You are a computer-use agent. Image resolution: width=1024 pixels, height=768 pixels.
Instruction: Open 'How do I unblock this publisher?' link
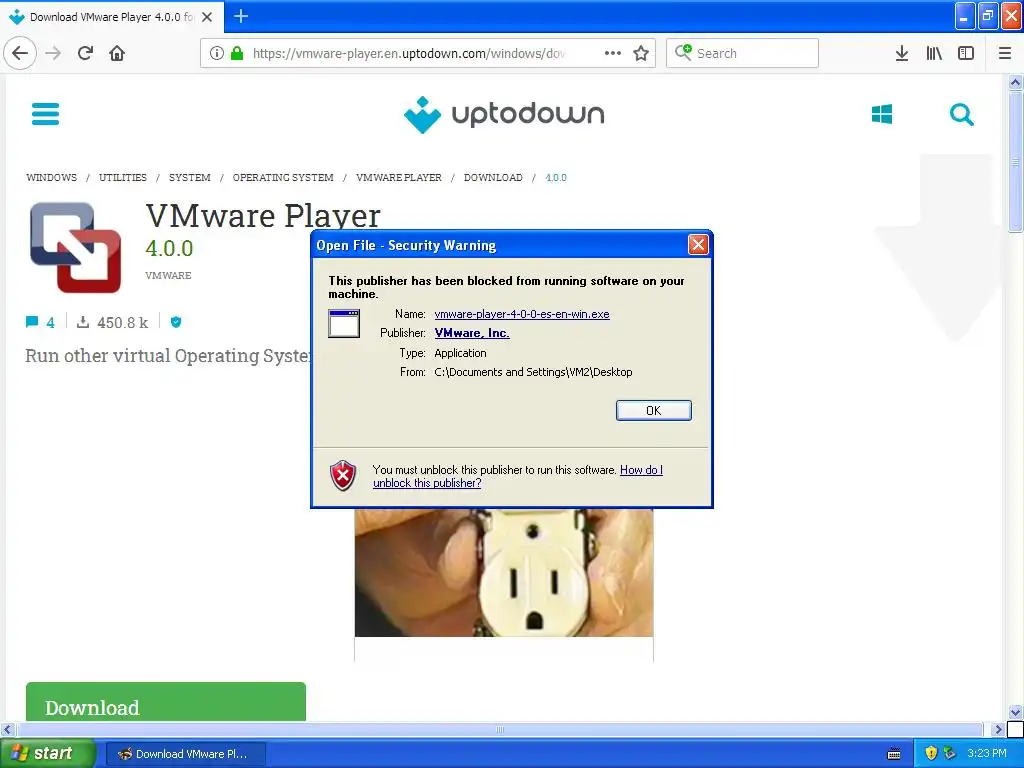tap(517, 477)
